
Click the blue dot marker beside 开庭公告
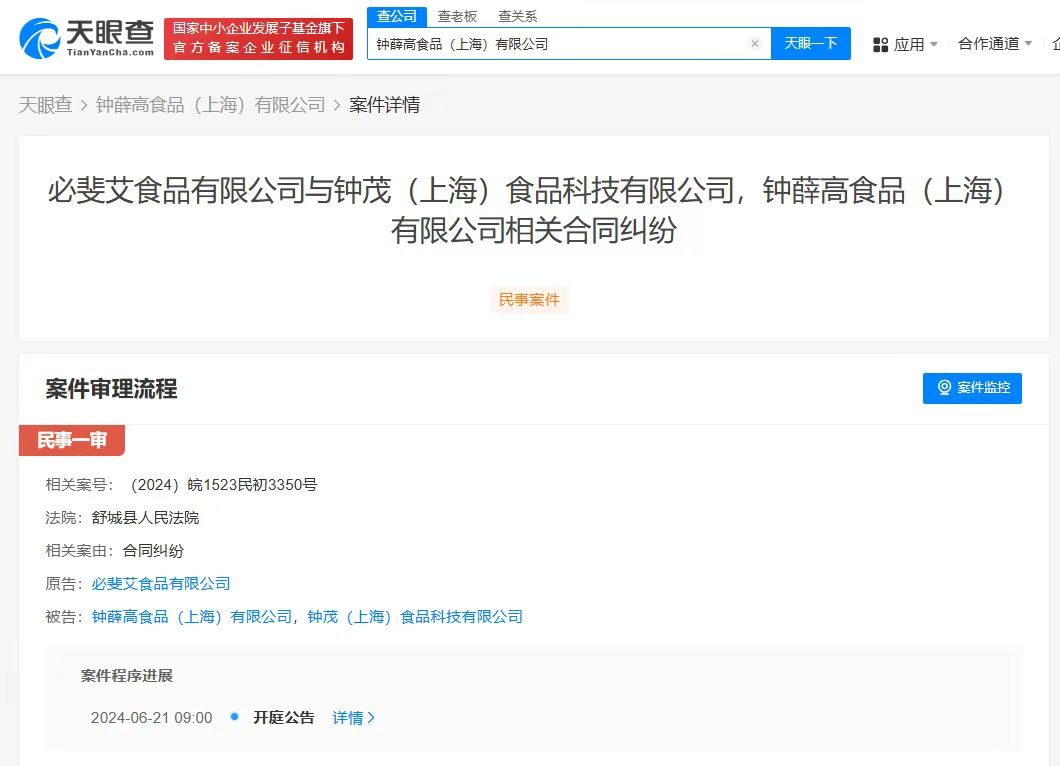233,717
